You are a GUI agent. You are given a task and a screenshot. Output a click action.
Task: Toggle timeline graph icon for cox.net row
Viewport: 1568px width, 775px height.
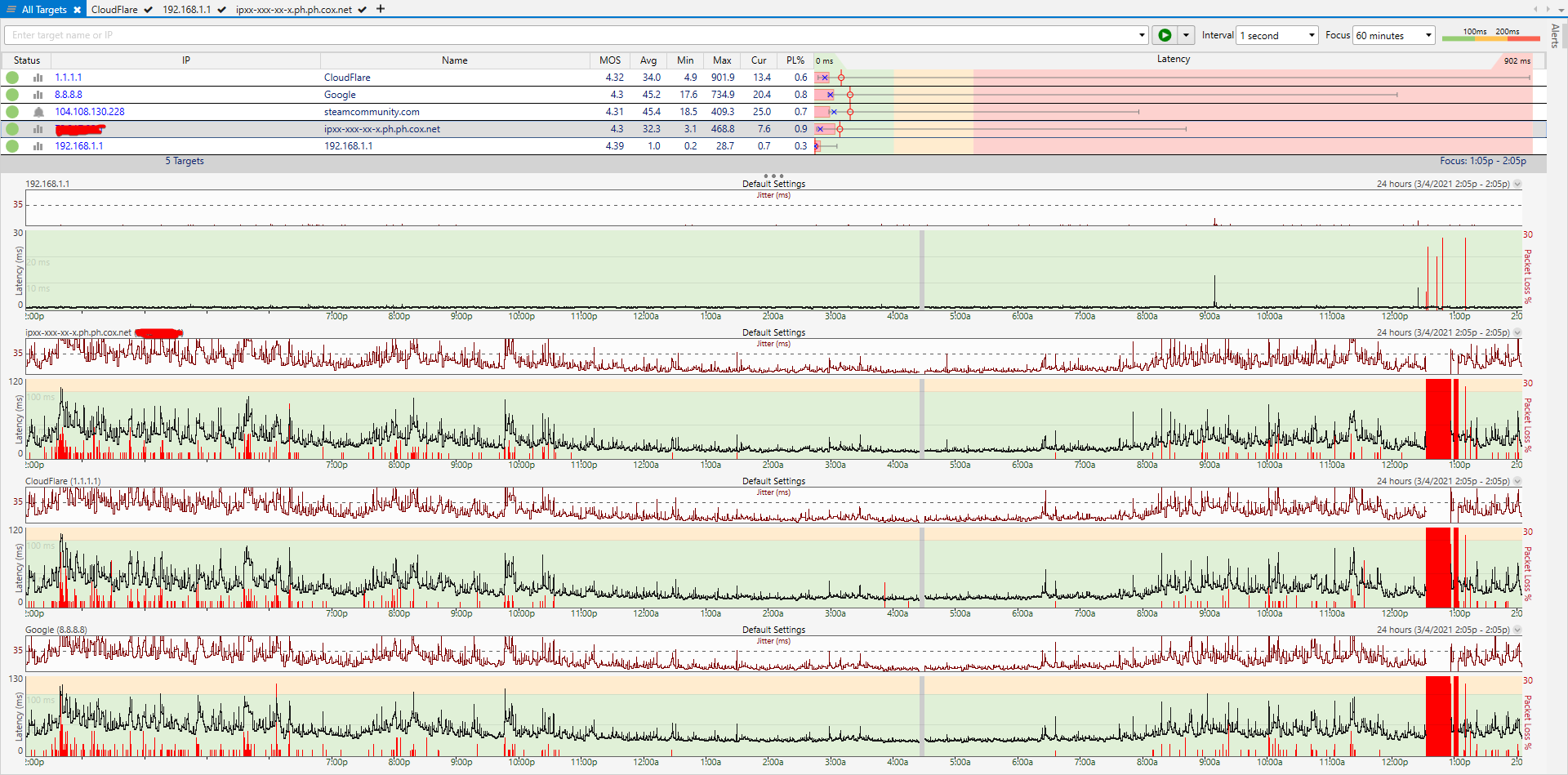pyautogui.click(x=38, y=129)
